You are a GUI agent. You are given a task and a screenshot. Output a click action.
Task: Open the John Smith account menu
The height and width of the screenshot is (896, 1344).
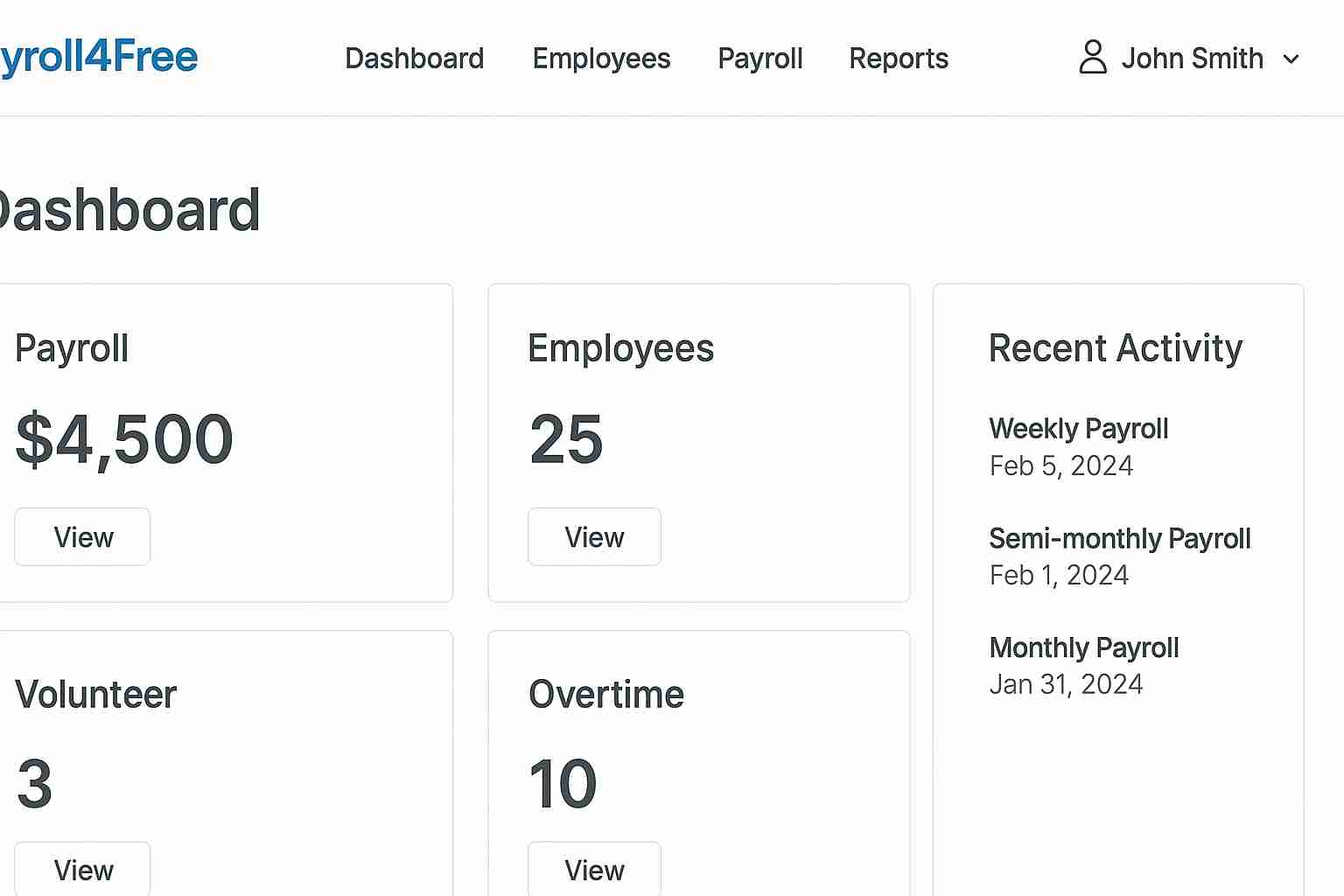(1193, 59)
